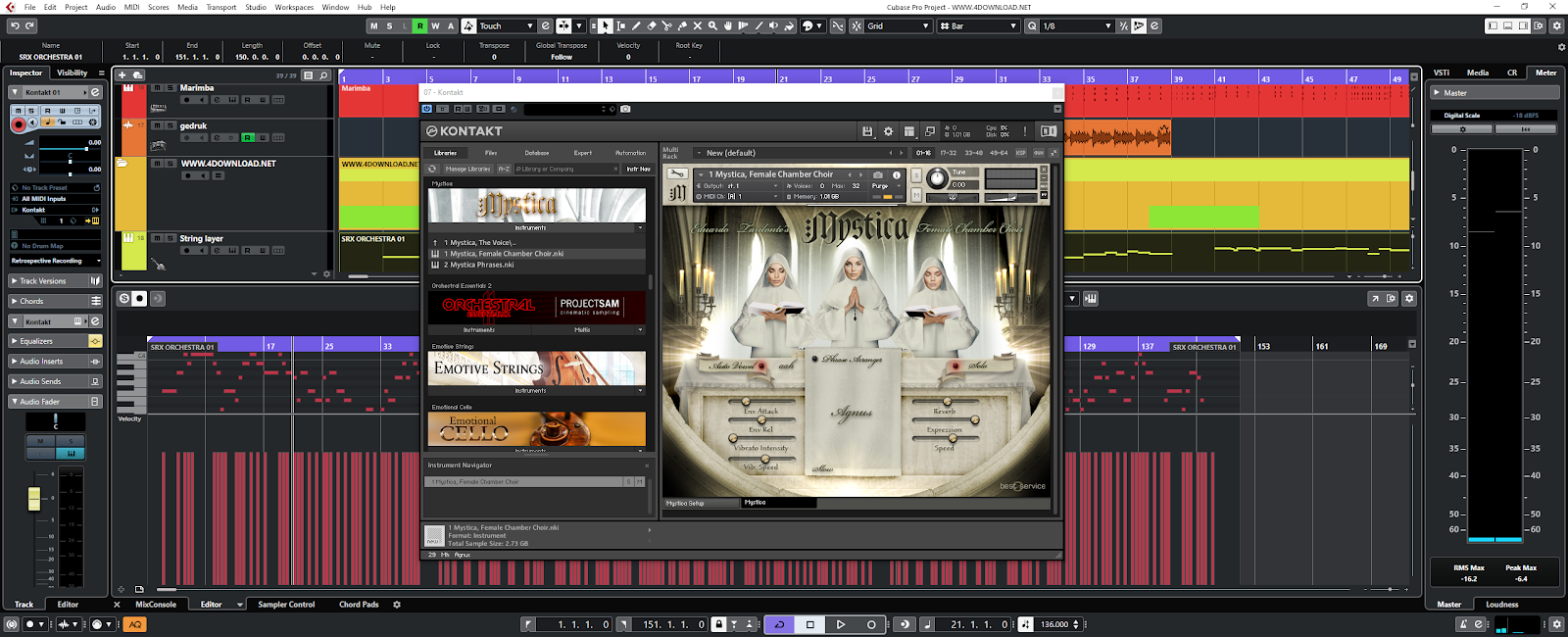Viewport: 1568px width, 637px height.
Task: Select the Mute X tool
Action: 697,26
